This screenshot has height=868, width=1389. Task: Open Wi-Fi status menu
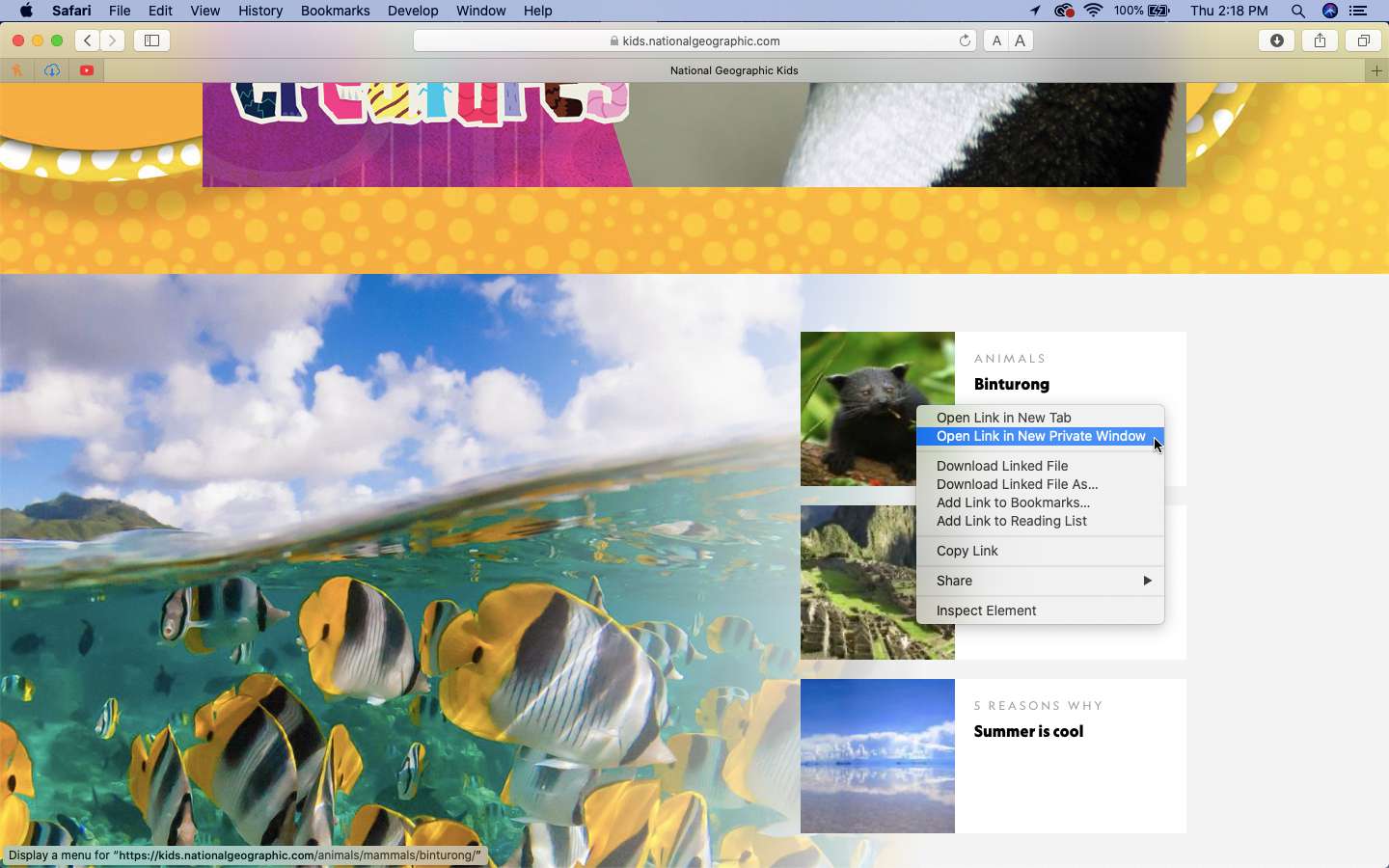click(x=1094, y=11)
